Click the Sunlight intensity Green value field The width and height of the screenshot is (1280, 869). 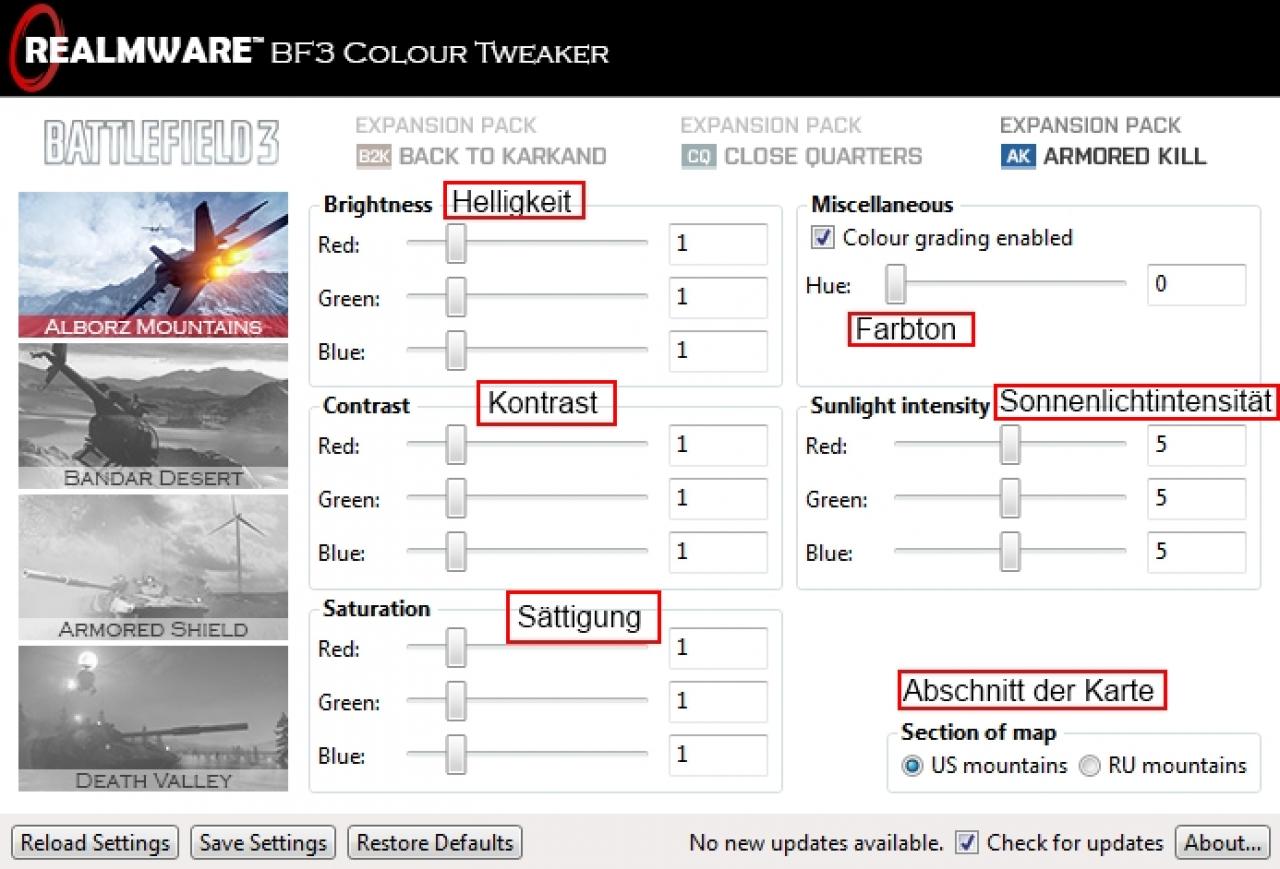pyautogui.click(x=1197, y=499)
